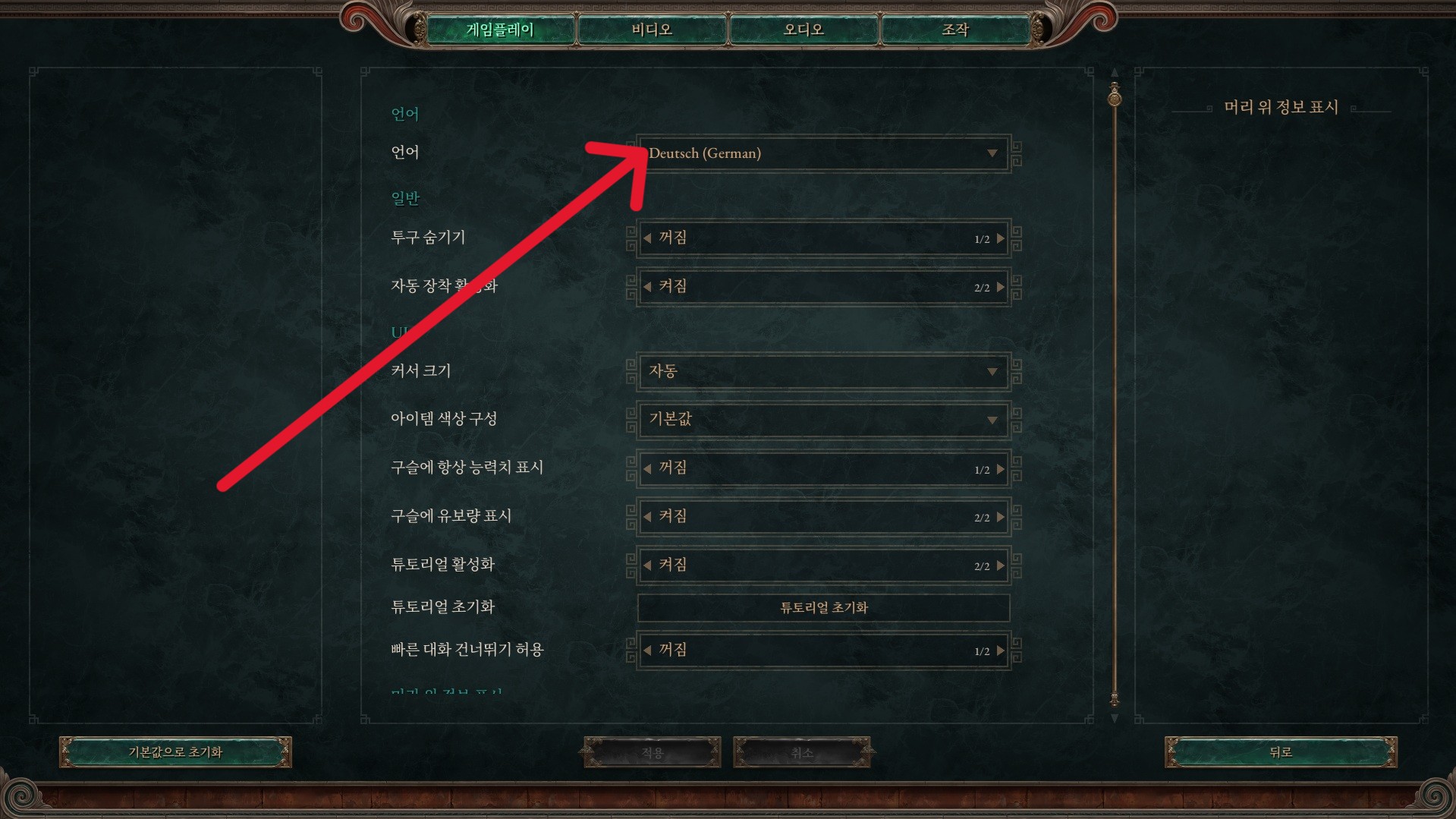Click right arrow for 자동 장착 활성화

coord(1001,287)
